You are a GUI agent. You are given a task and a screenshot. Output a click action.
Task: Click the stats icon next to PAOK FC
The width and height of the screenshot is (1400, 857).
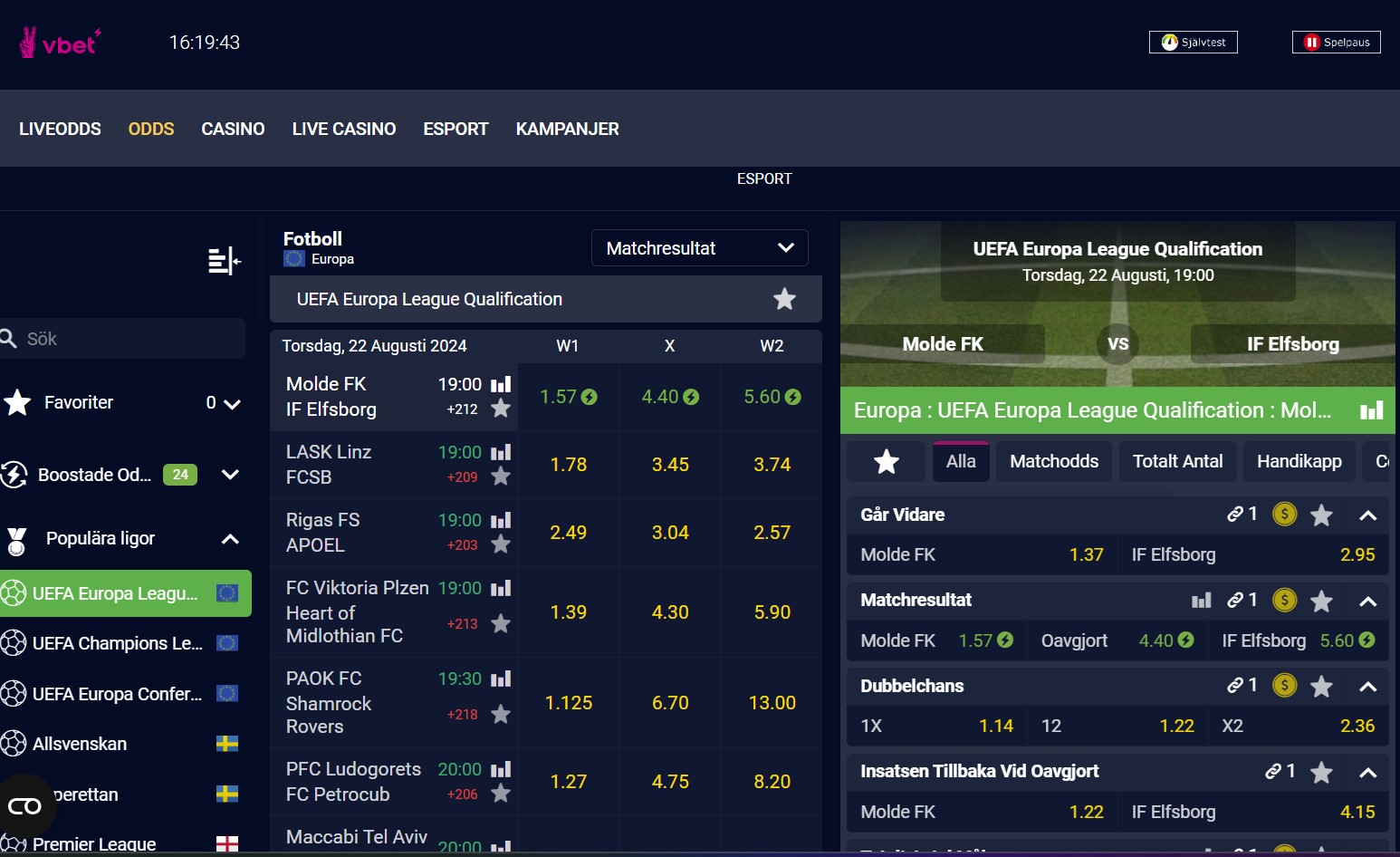pyautogui.click(x=502, y=679)
